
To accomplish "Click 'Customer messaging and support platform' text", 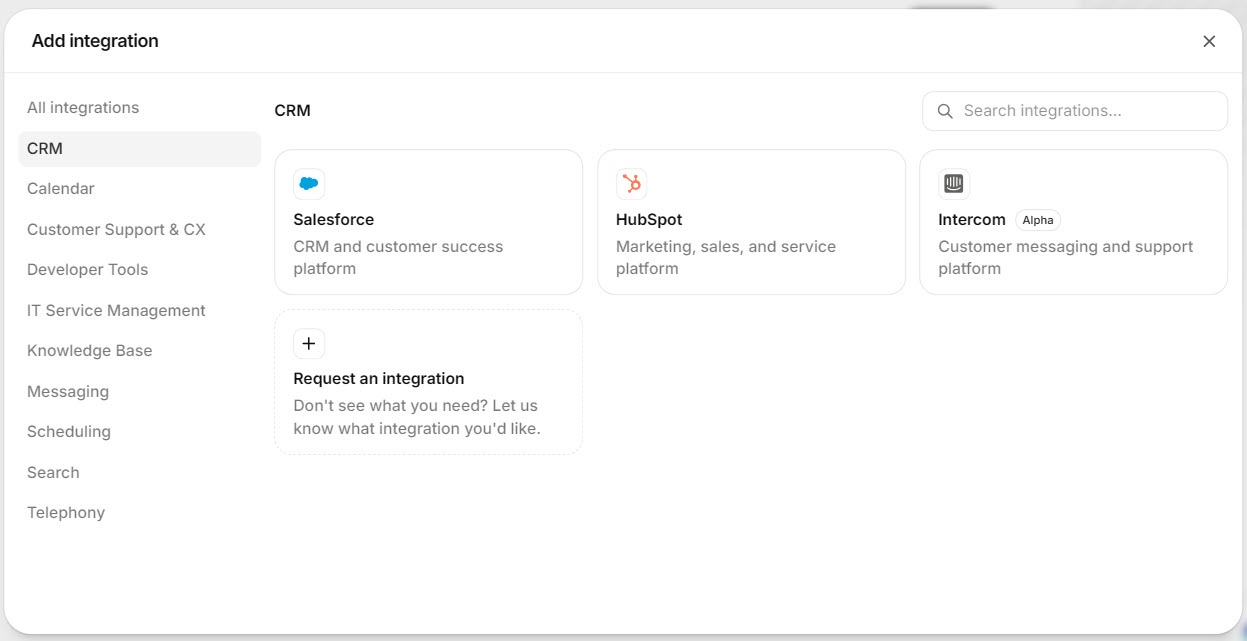I will click(x=1066, y=258).
